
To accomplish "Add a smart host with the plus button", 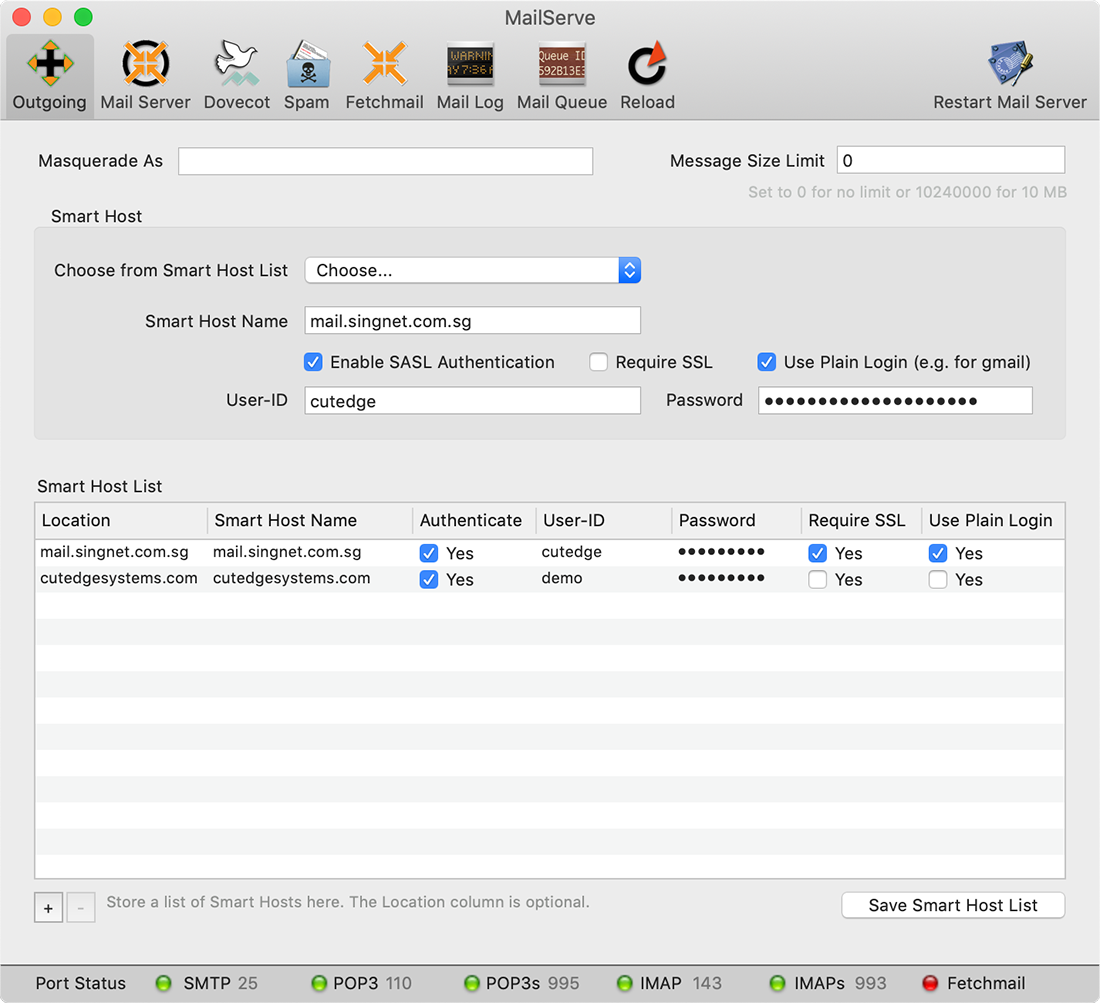I will coord(48,908).
